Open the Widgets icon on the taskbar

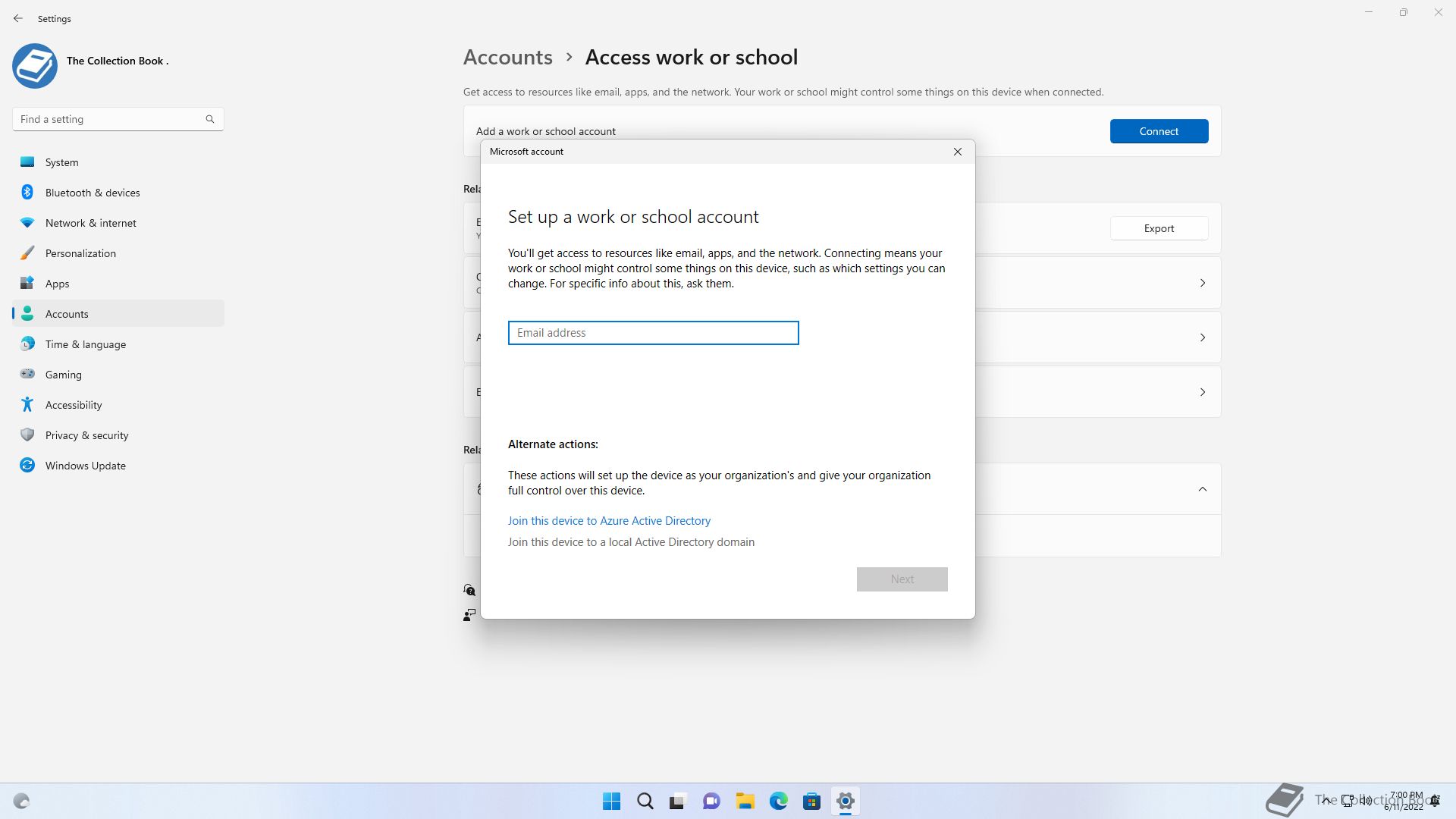pos(21,802)
